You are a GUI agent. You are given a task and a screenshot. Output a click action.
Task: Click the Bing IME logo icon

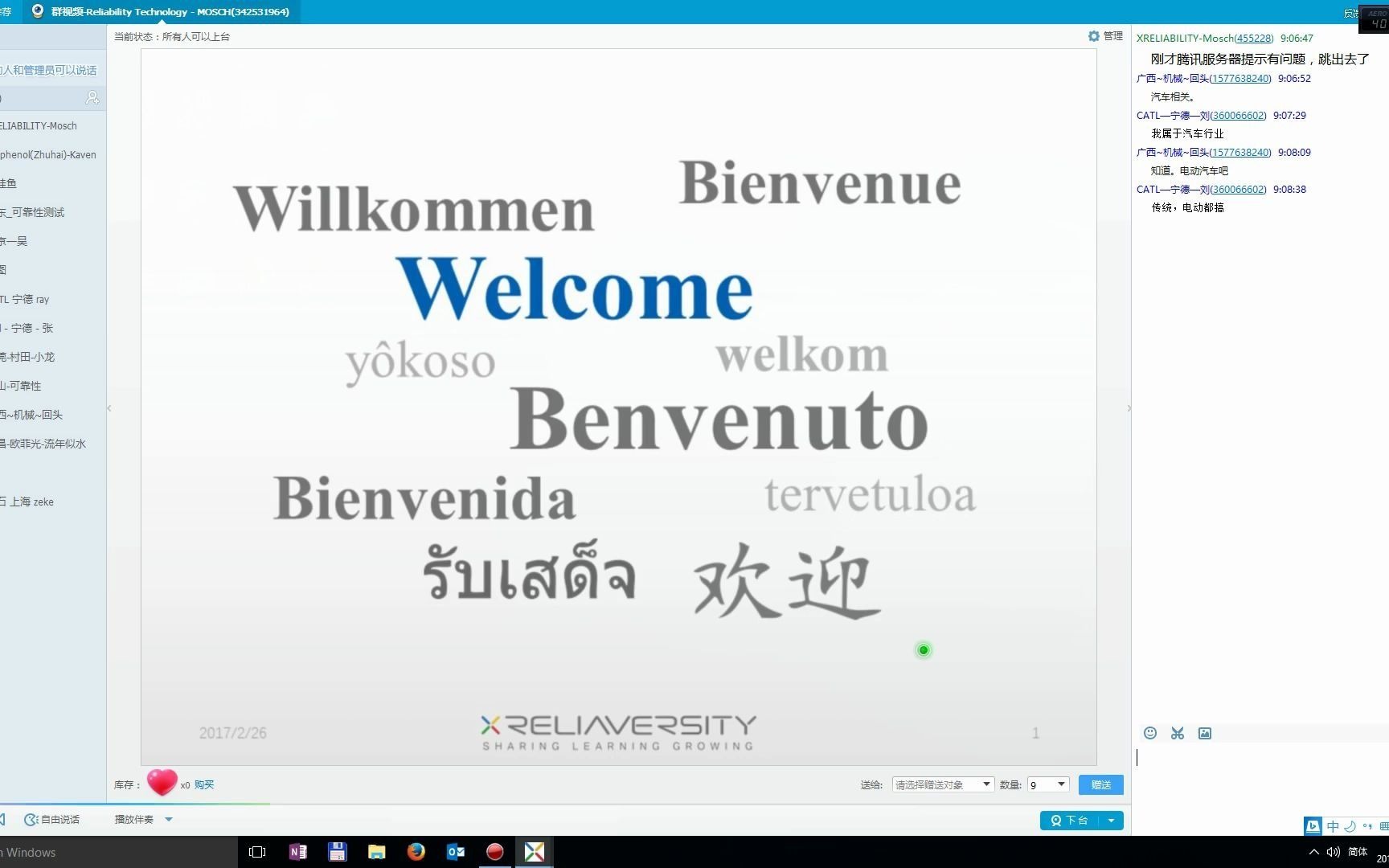1313,826
